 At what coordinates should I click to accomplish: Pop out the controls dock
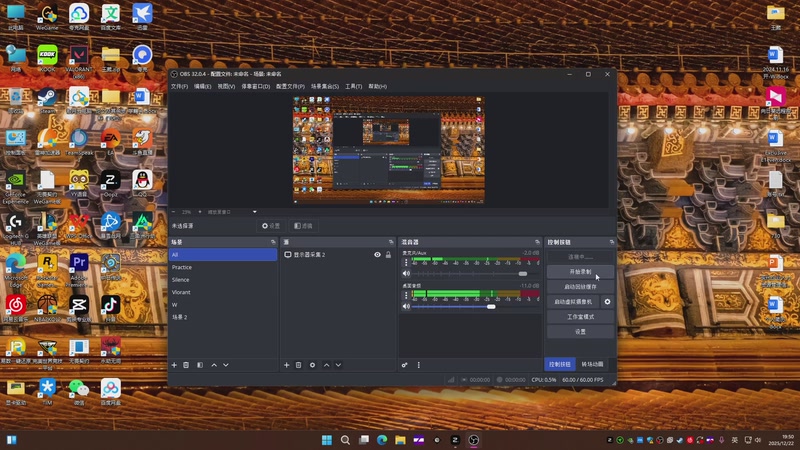click(612, 242)
